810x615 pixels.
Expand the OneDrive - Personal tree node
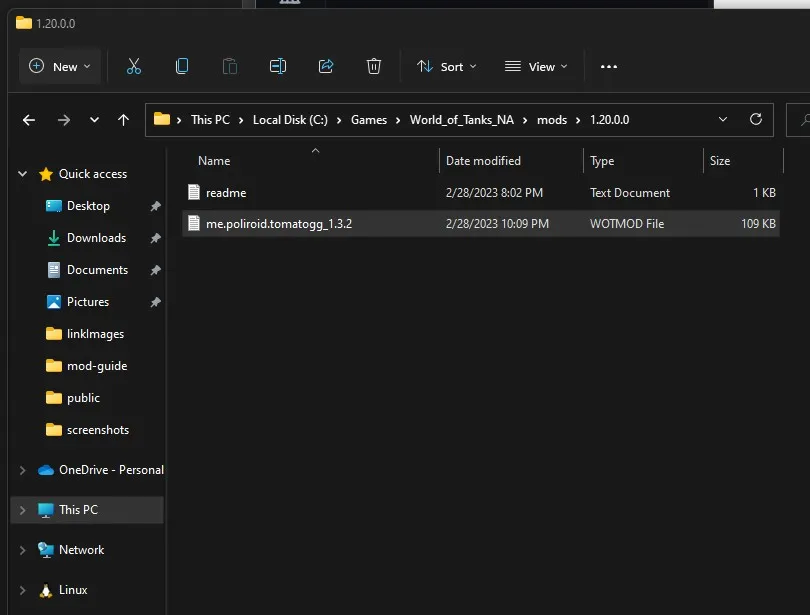click(23, 470)
